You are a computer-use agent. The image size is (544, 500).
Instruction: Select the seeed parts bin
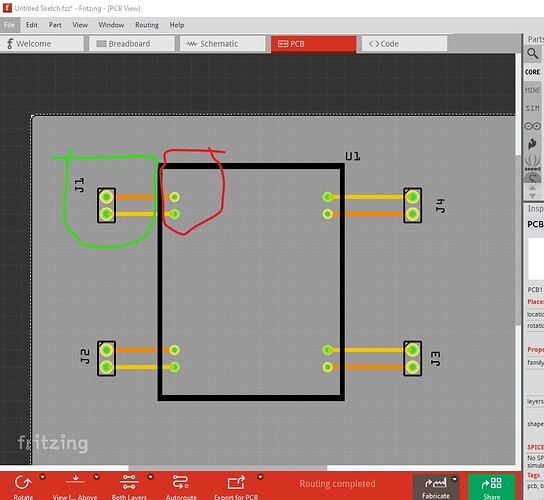[533, 162]
